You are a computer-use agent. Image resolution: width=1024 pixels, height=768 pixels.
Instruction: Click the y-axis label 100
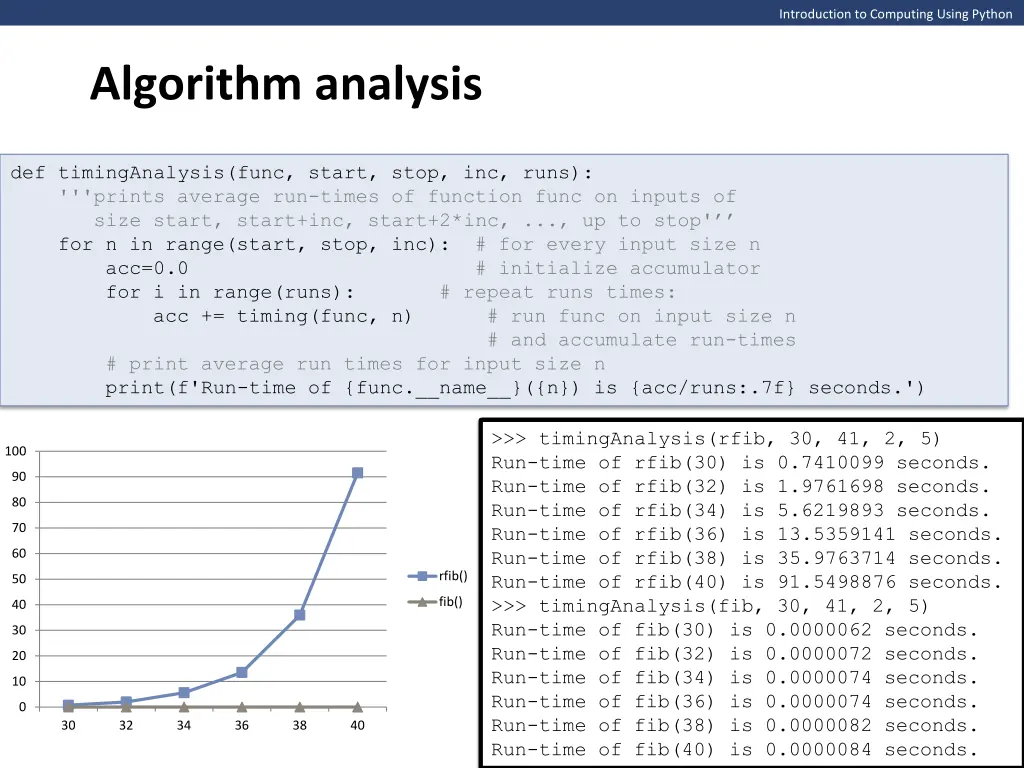pyautogui.click(x=16, y=451)
